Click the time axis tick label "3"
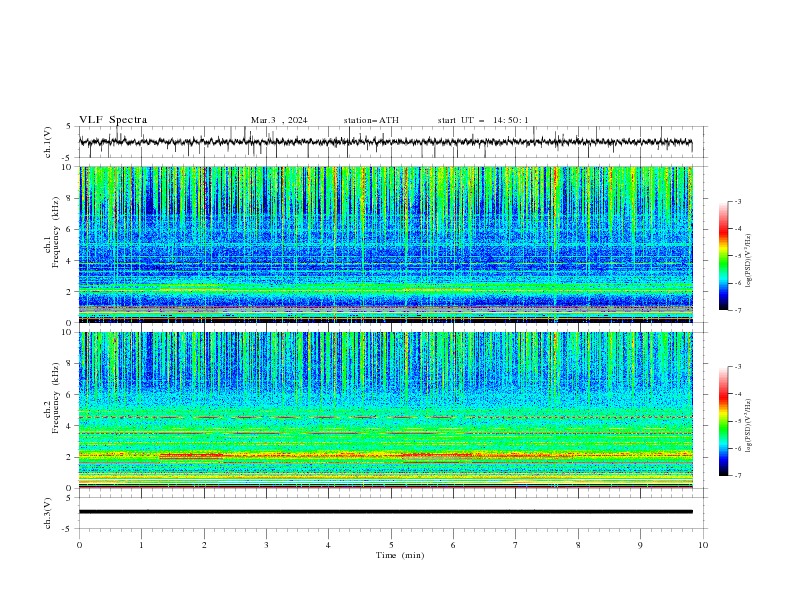The width and height of the screenshot is (792, 612). (x=266, y=545)
